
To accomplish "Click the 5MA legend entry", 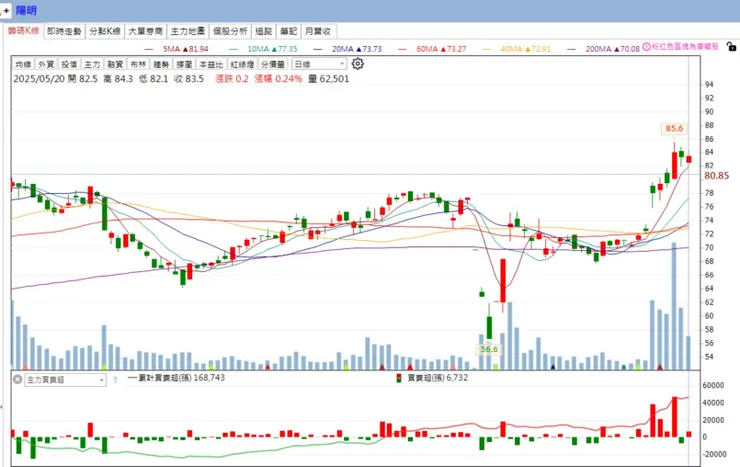I will pos(177,49).
